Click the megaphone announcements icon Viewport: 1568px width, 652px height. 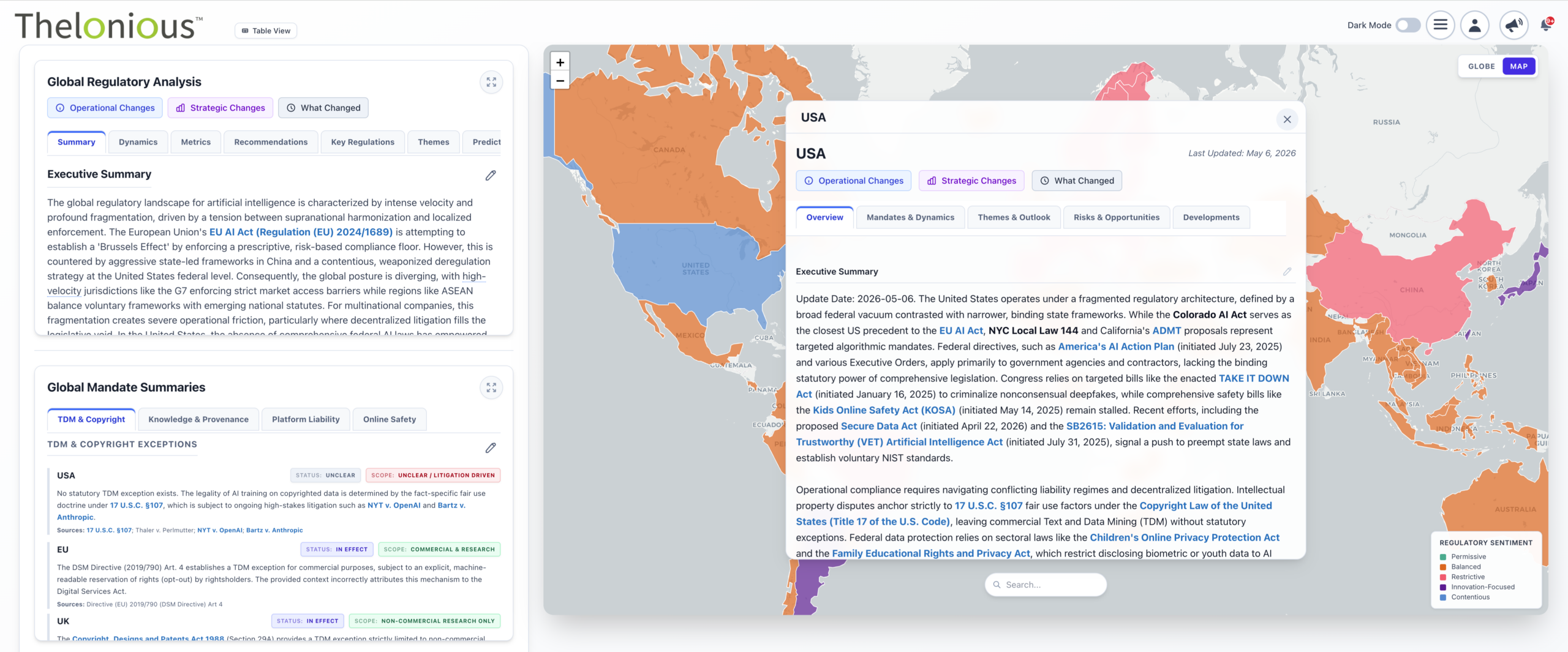[1513, 25]
